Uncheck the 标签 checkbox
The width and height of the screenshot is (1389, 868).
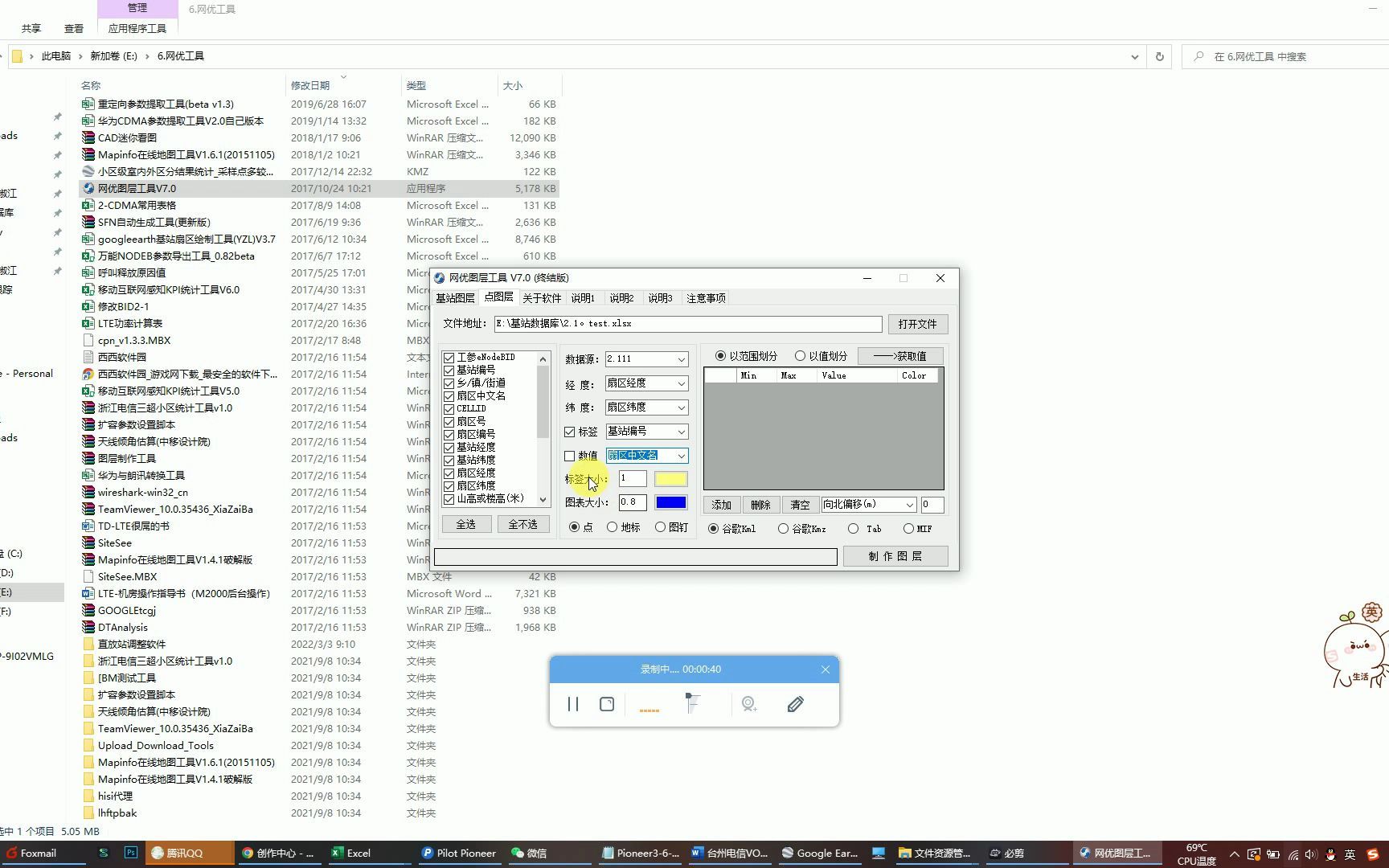click(570, 432)
